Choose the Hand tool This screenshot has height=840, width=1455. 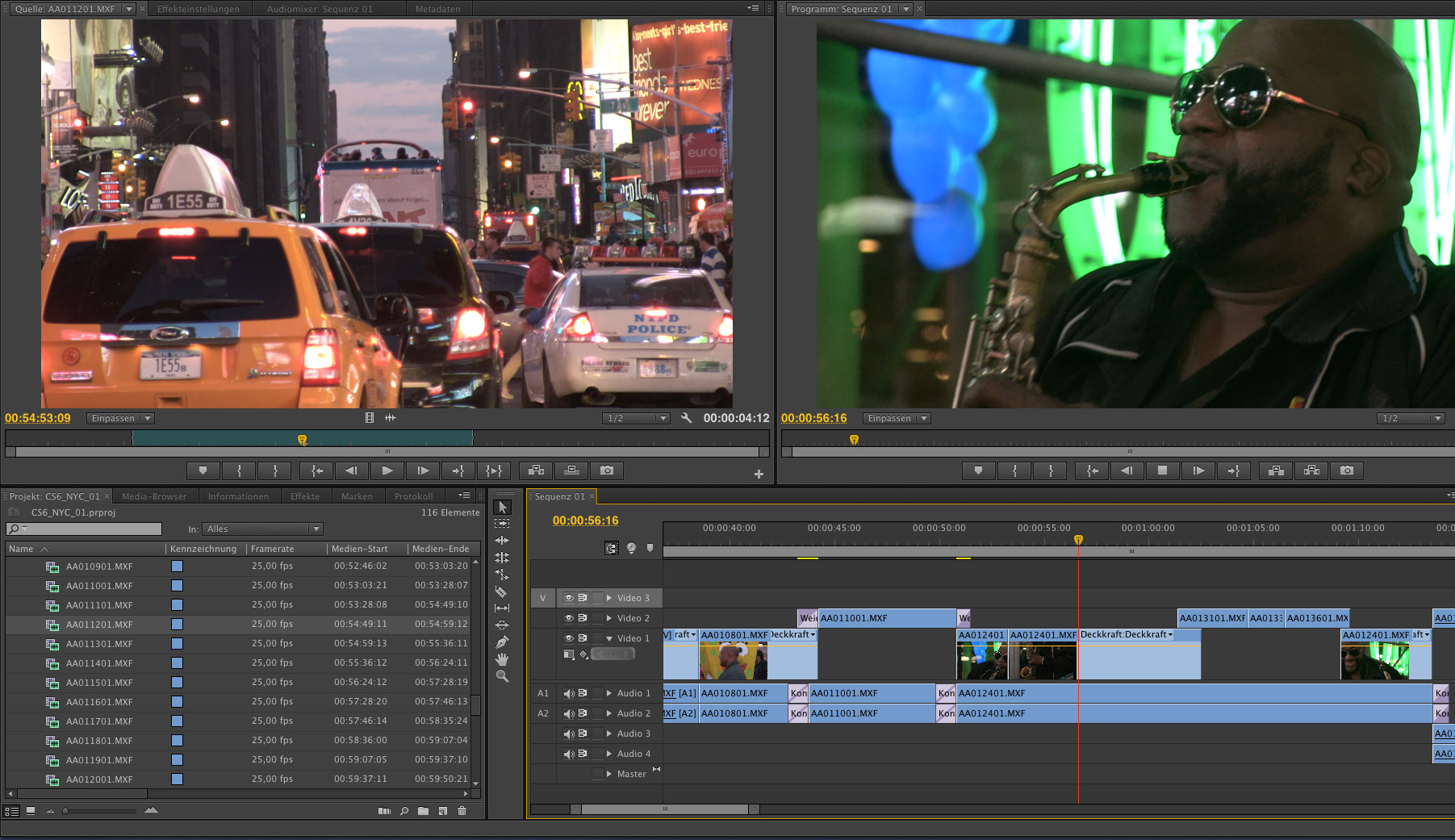point(502,659)
